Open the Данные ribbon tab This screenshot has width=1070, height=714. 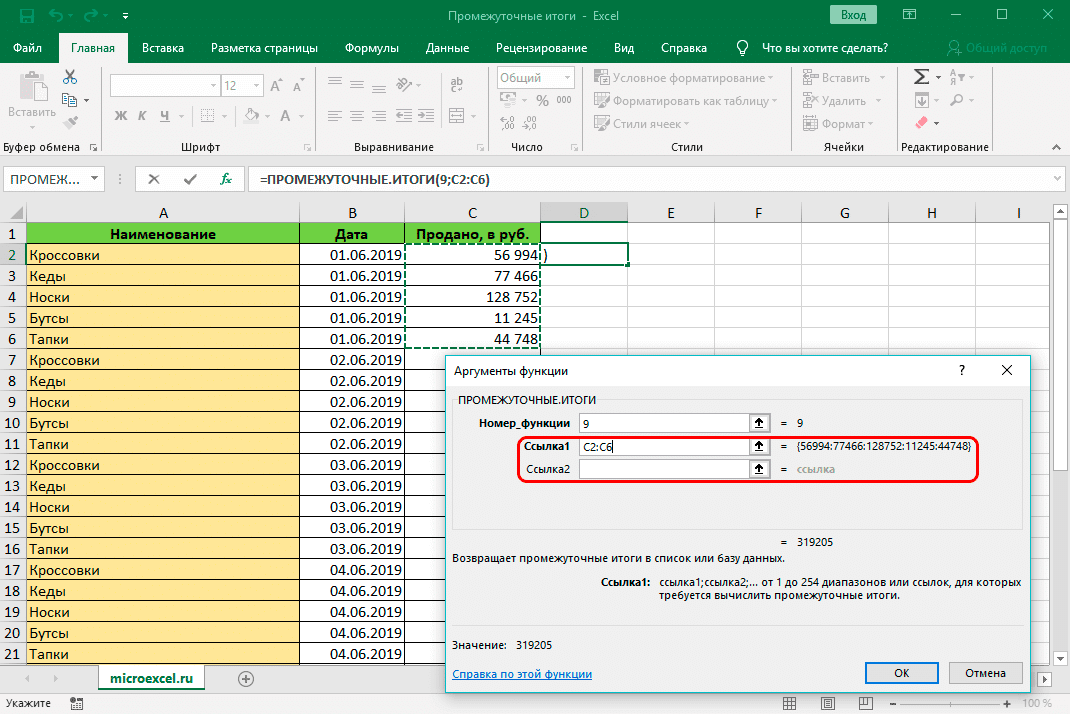[447, 48]
